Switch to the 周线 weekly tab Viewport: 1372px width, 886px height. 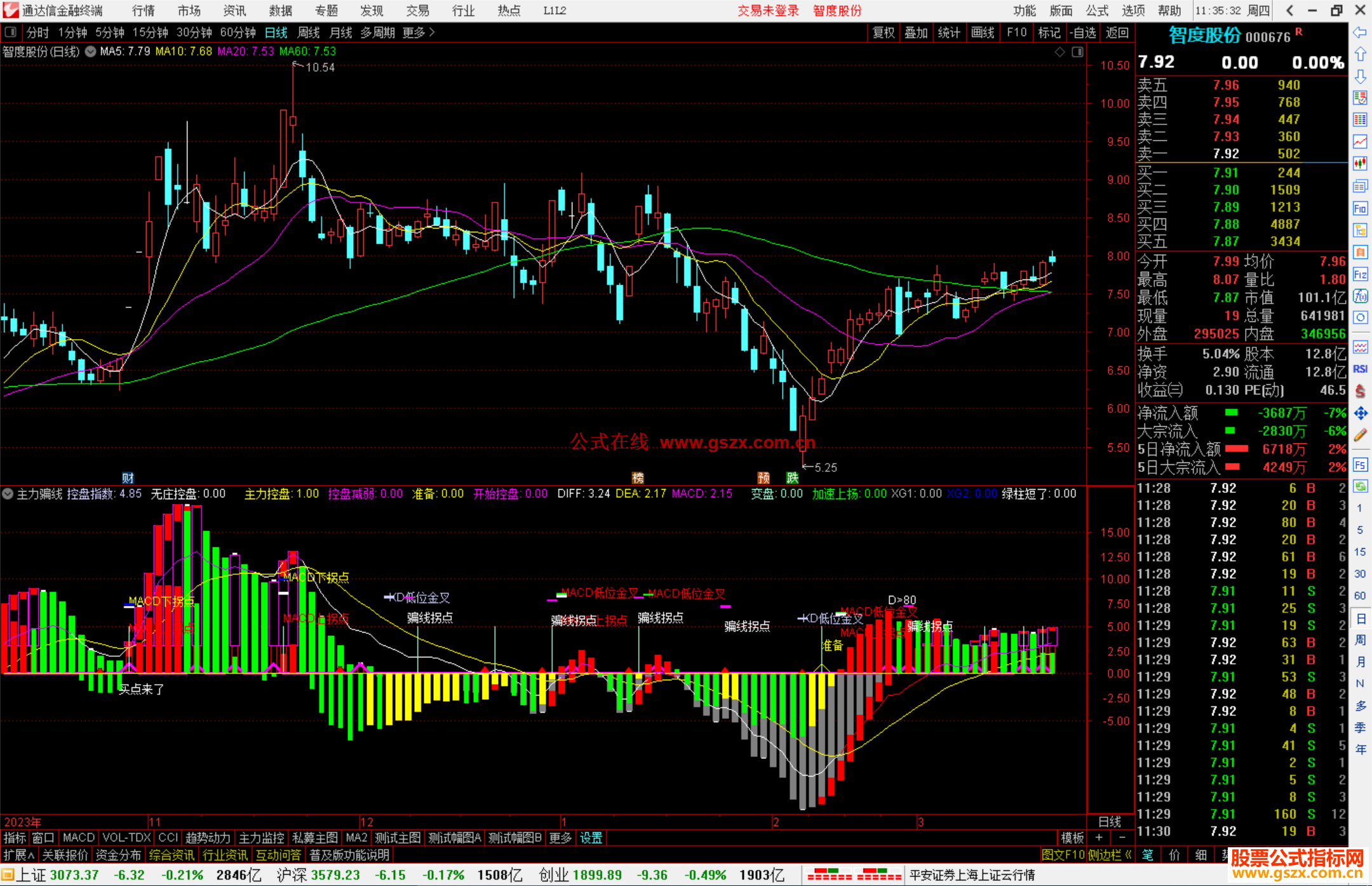[308, 32]
